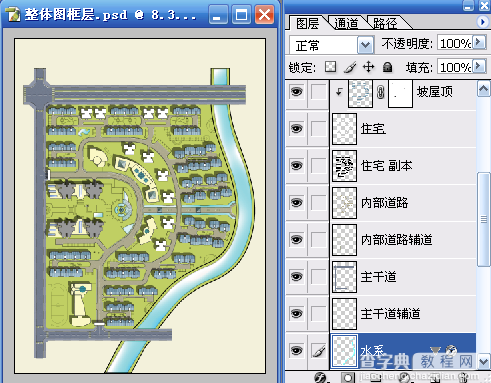
Task: Hide the 主干道辅道 layer
Action: 296,313
